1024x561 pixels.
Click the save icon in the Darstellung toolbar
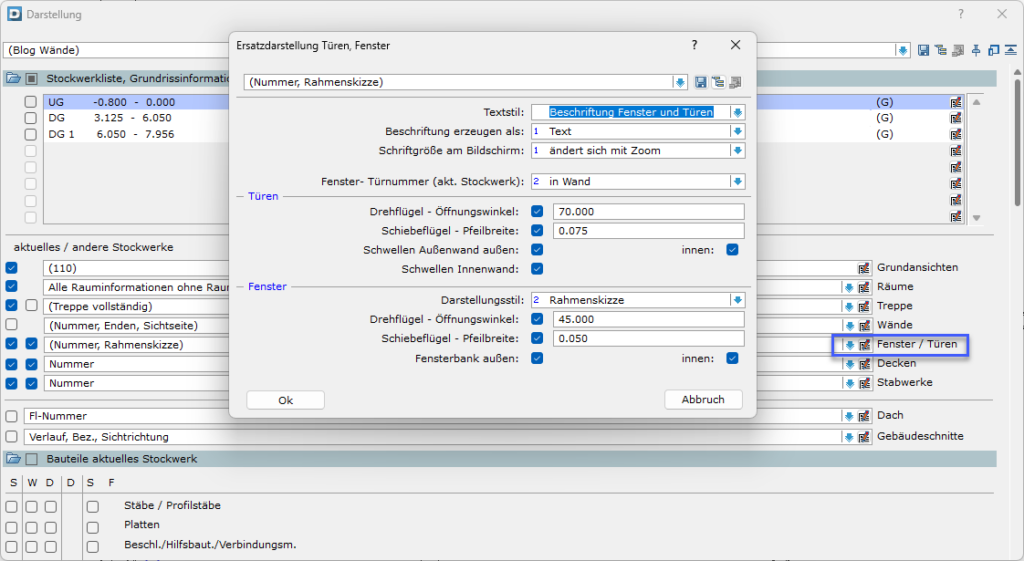(924, 50)
